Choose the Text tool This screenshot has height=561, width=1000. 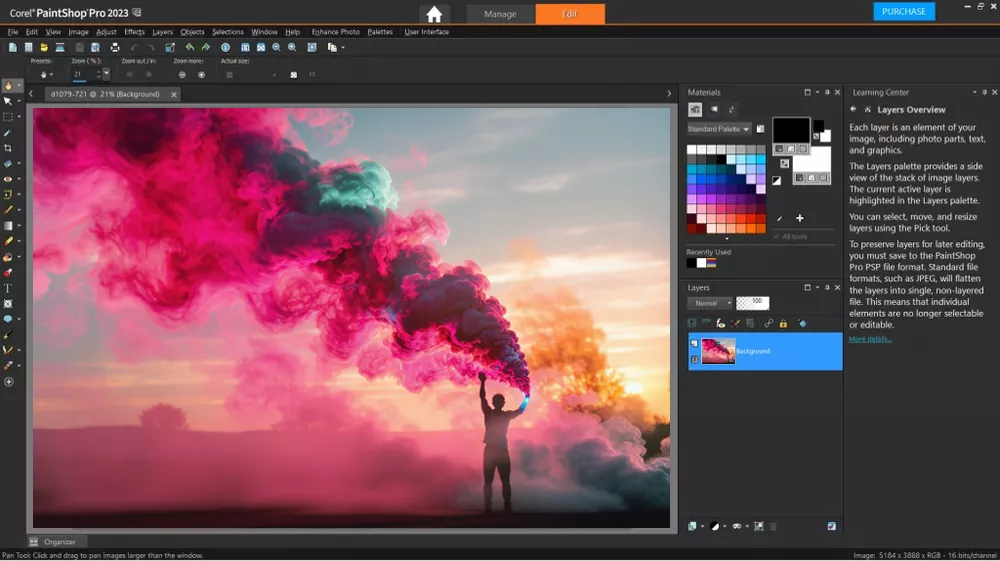(8, 288)
